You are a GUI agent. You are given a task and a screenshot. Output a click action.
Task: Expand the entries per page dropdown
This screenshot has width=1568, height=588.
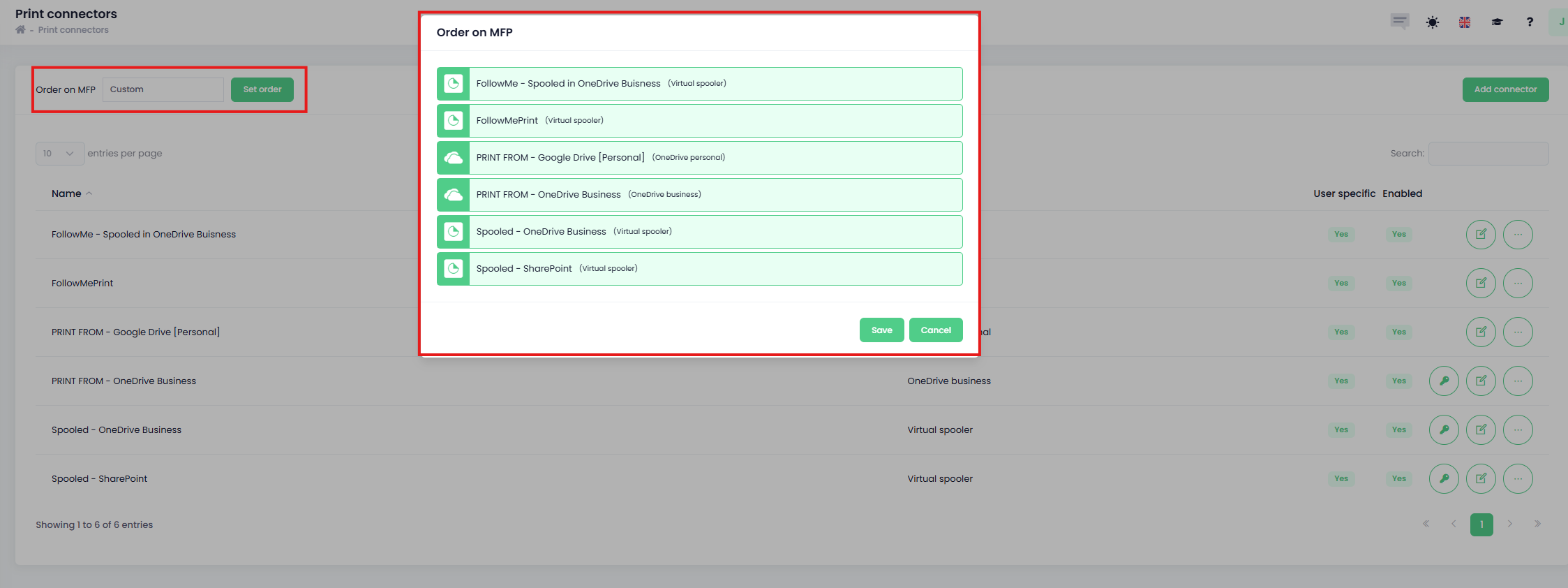(59, 154)
